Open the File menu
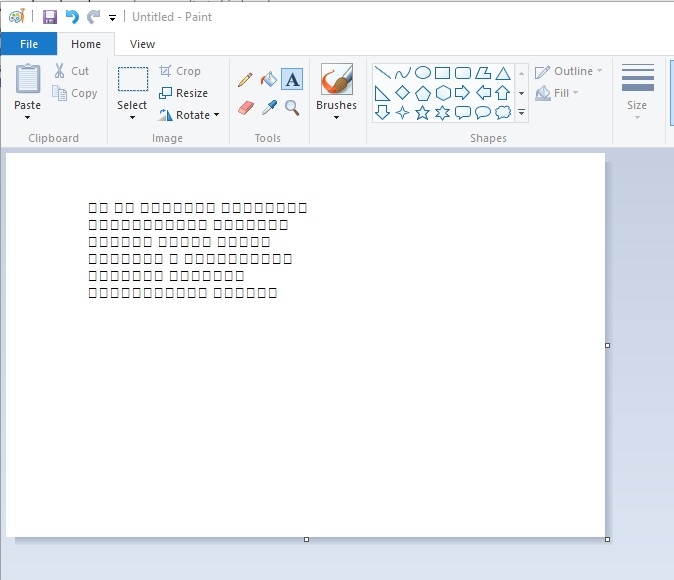The image size is (674, 580). click(x=29, y=44)
